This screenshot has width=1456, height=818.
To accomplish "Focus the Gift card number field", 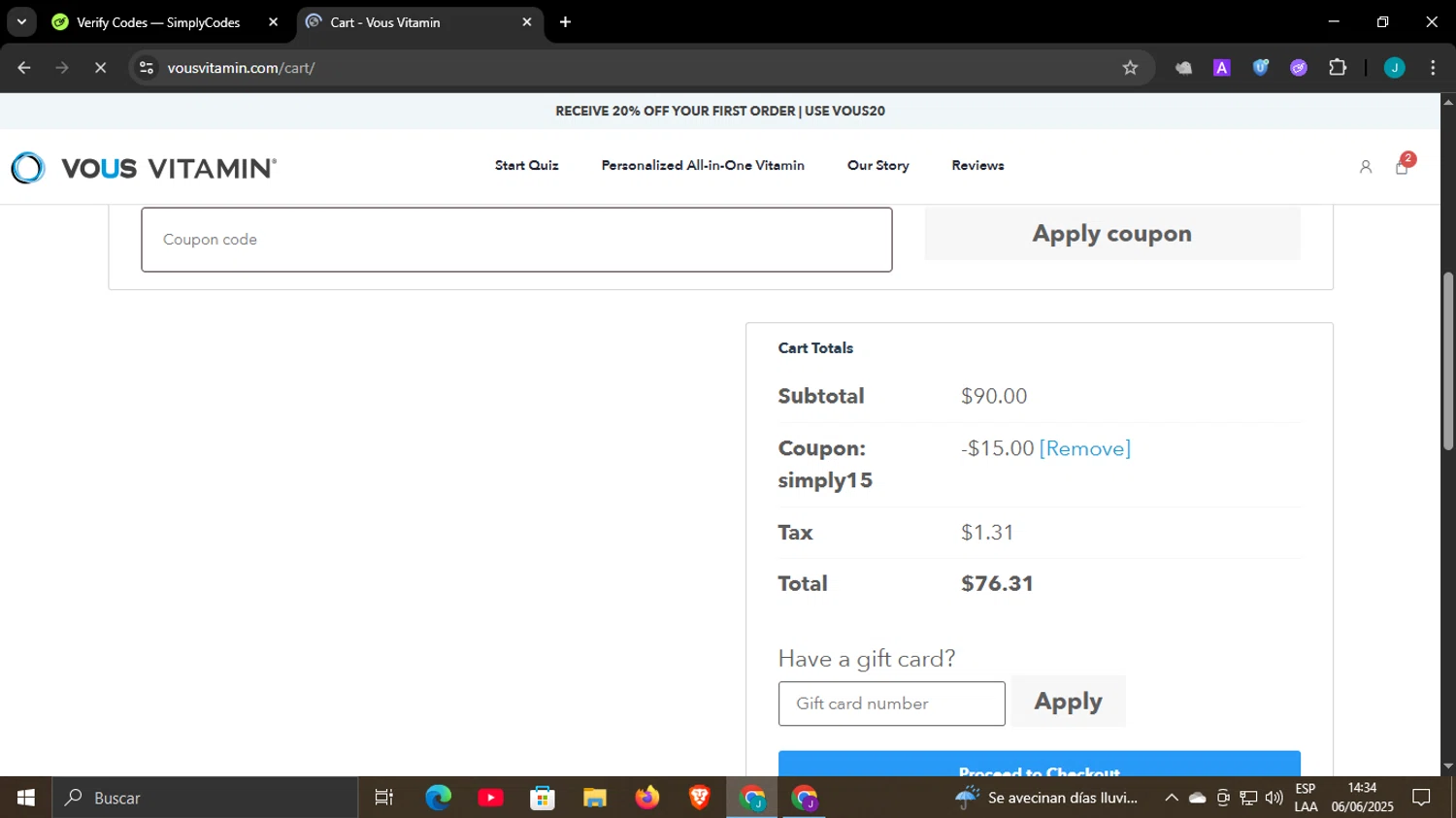I will [x=891, y=703].
